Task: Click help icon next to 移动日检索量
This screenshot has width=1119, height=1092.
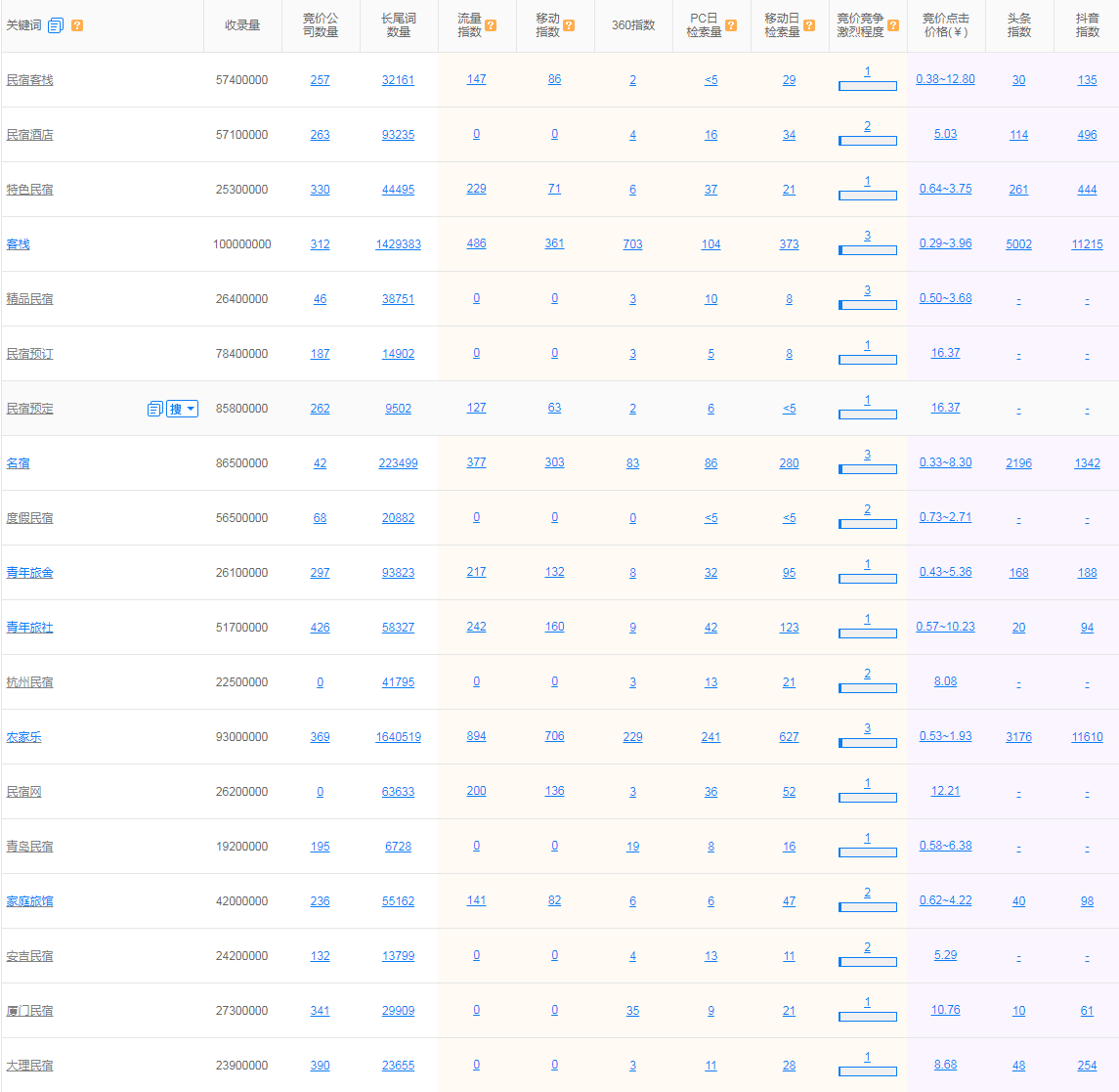Action: tap(809, 25)
